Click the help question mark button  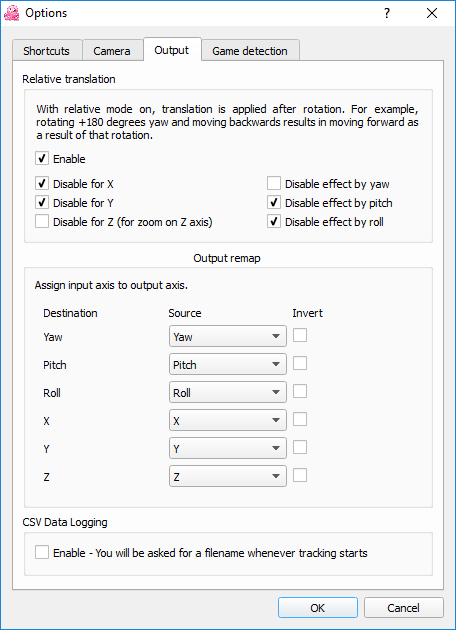tap(386, 13)
